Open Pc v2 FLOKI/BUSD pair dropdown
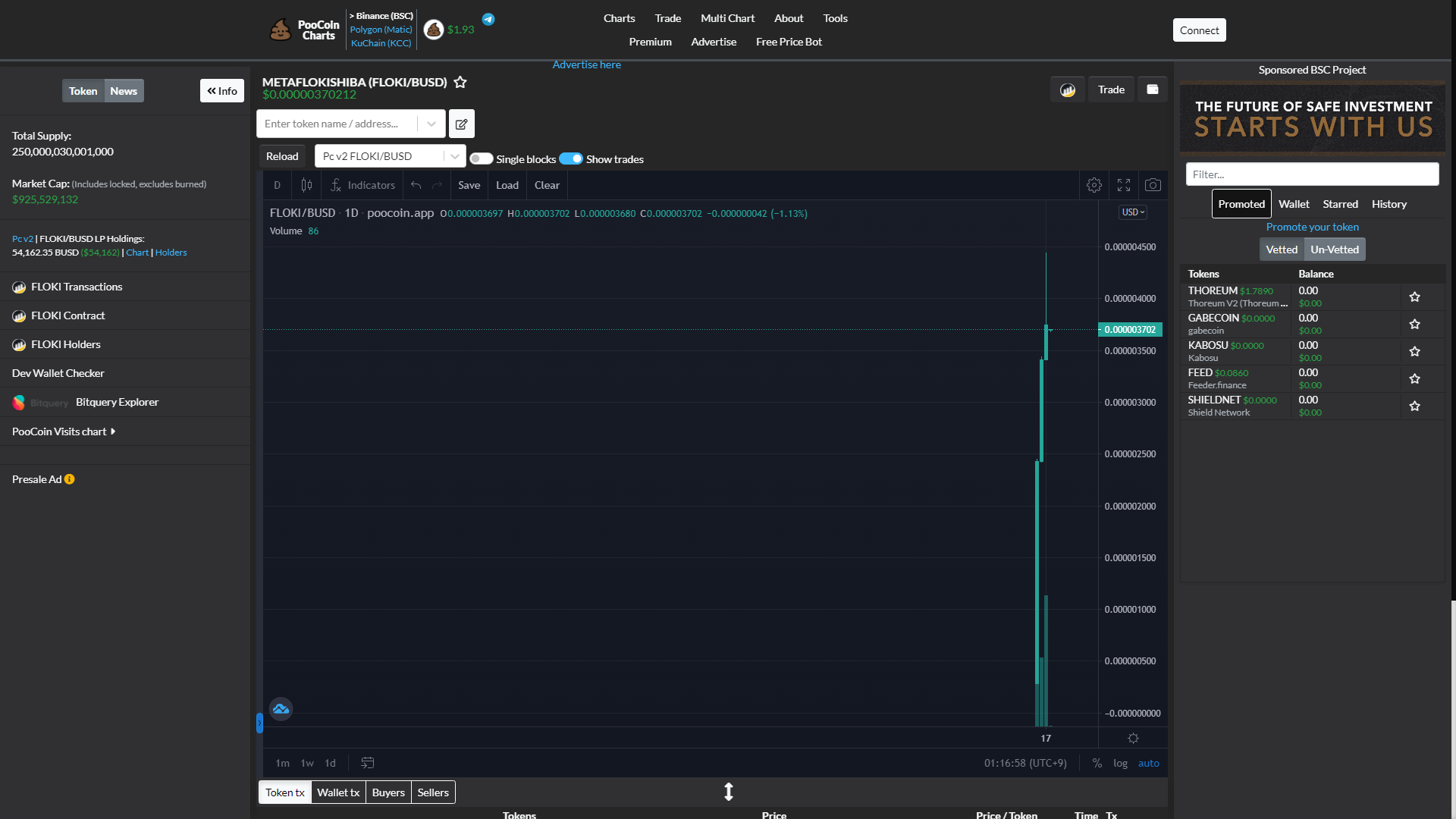Image resolution: width=1456 pixels, height=819 pixels. click(x=390, y=156)
